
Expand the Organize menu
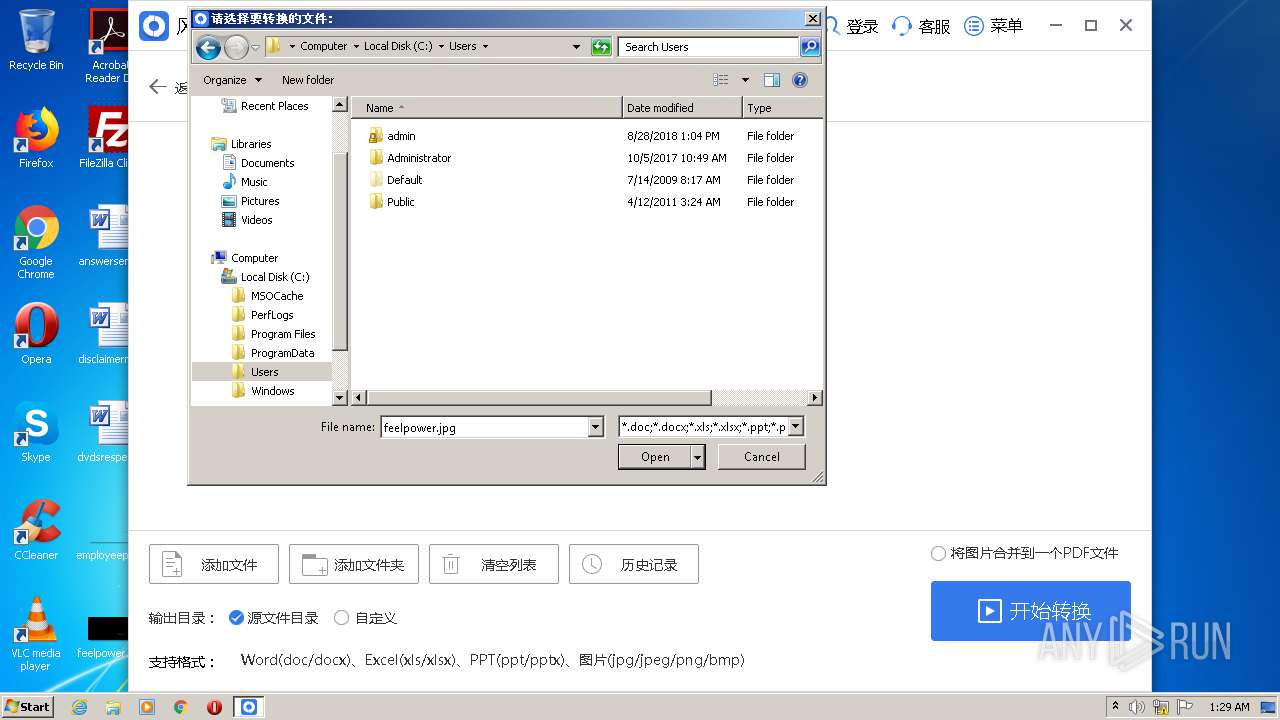tap(233, 80)
